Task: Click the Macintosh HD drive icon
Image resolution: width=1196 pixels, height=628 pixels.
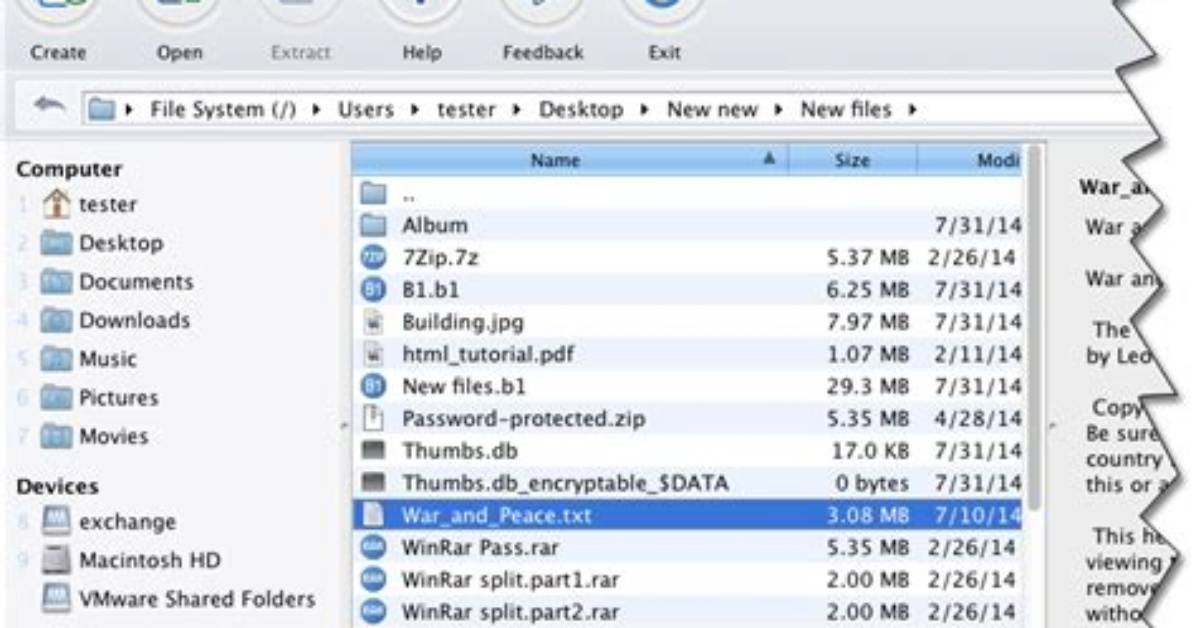Action: point(56,560)
